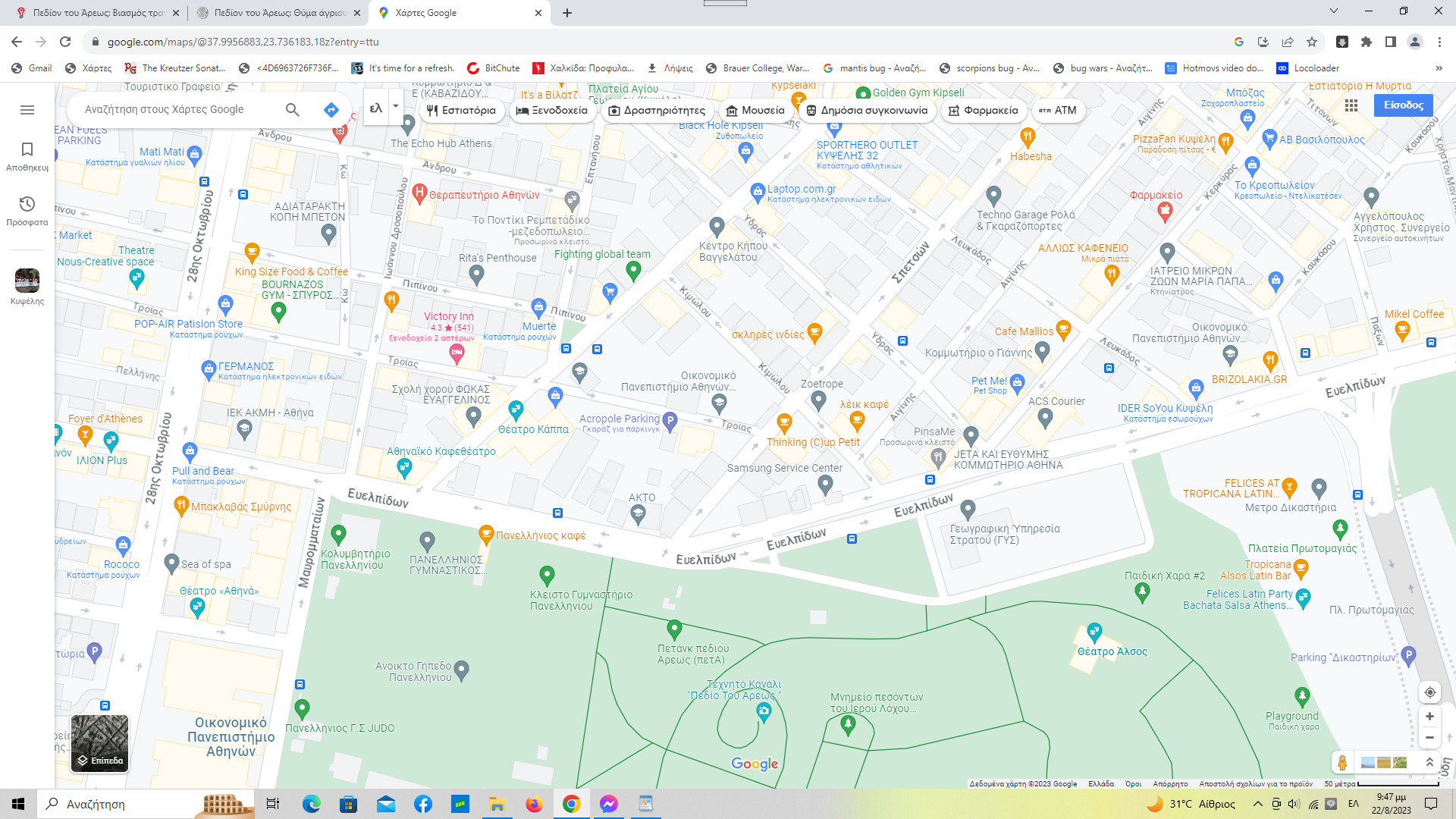Click the Mikel Coffee marker
The image size is (1456, 819).
(1402, 331)
